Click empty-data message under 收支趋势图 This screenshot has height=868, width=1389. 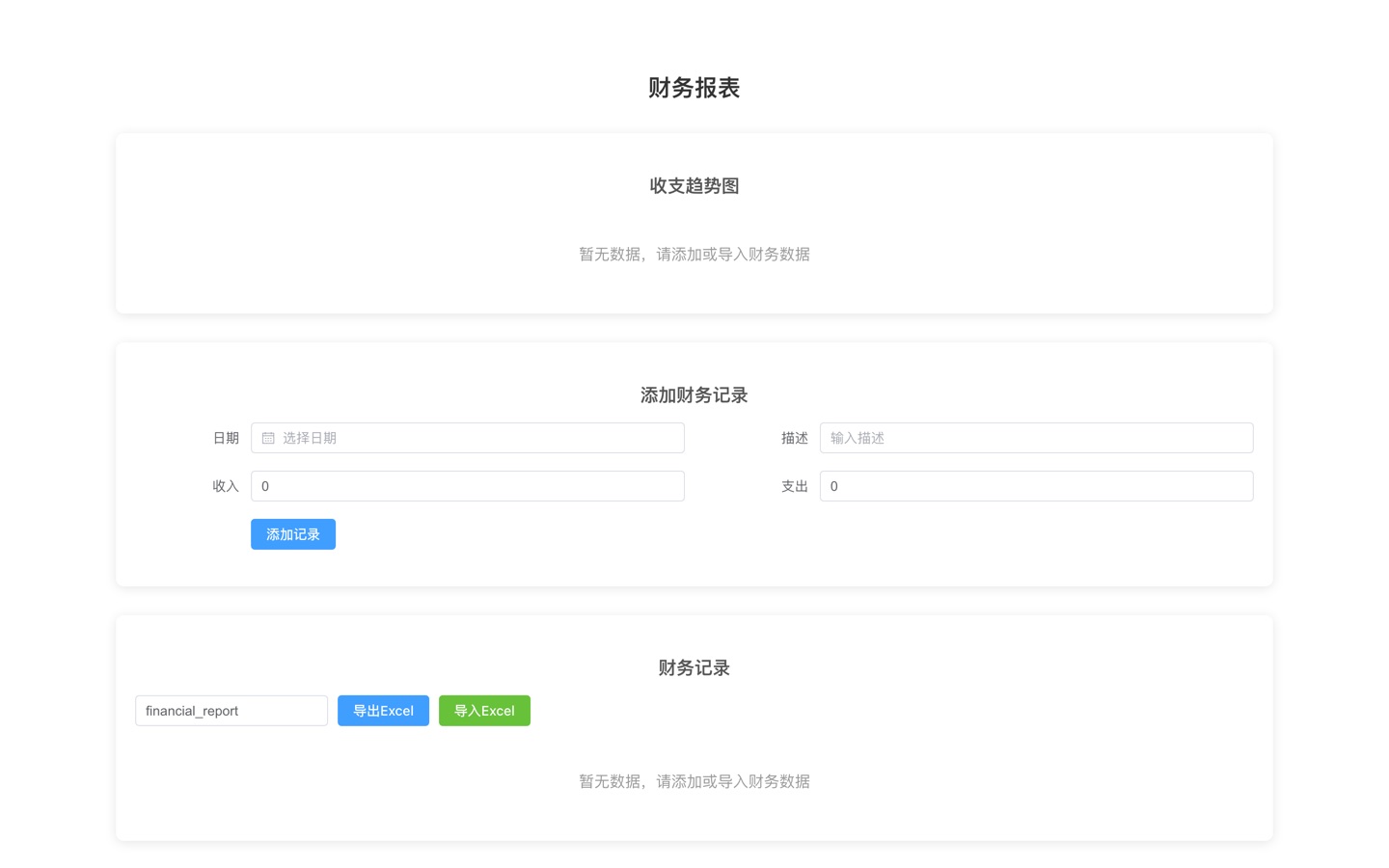click(x=694, y=255)
